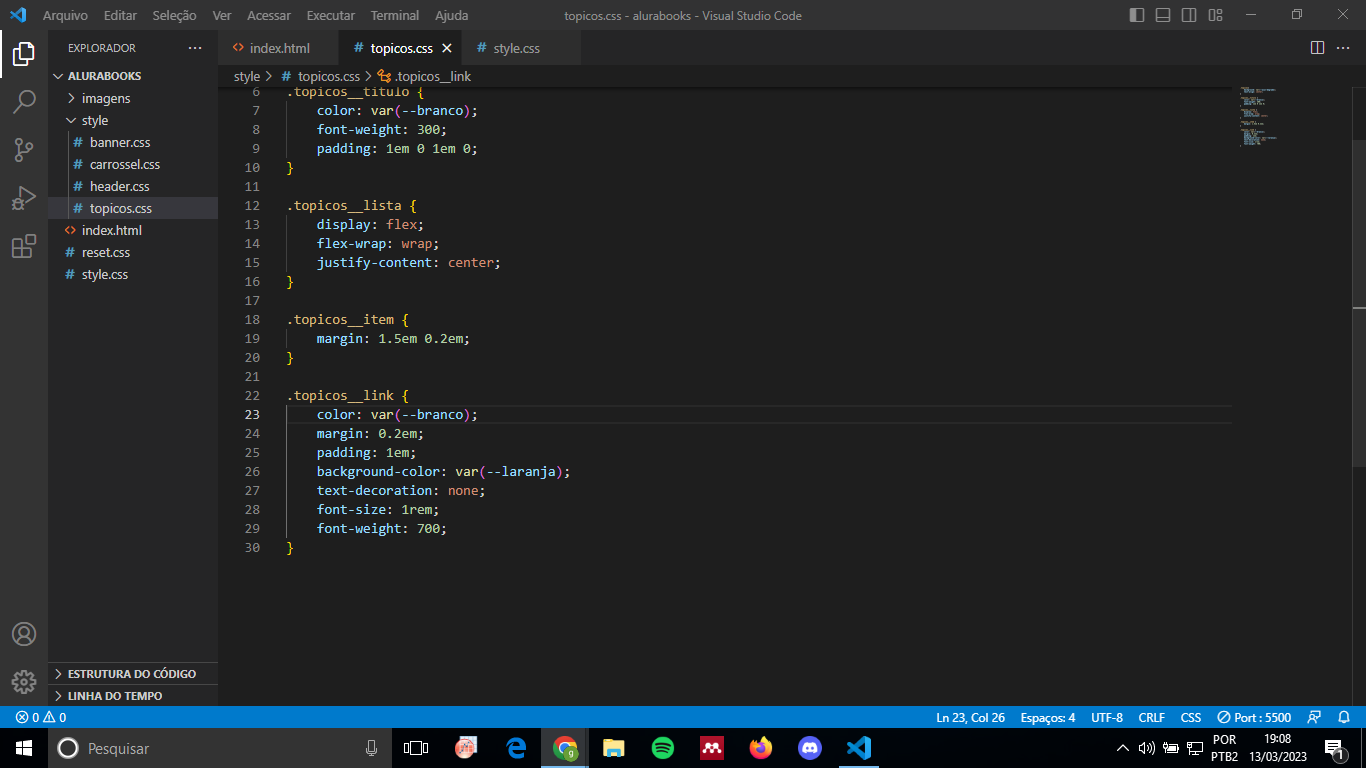The width and height of the screenshot is (1366, 768).
Task: Open Editar menu
Action: tap(120, 15)
